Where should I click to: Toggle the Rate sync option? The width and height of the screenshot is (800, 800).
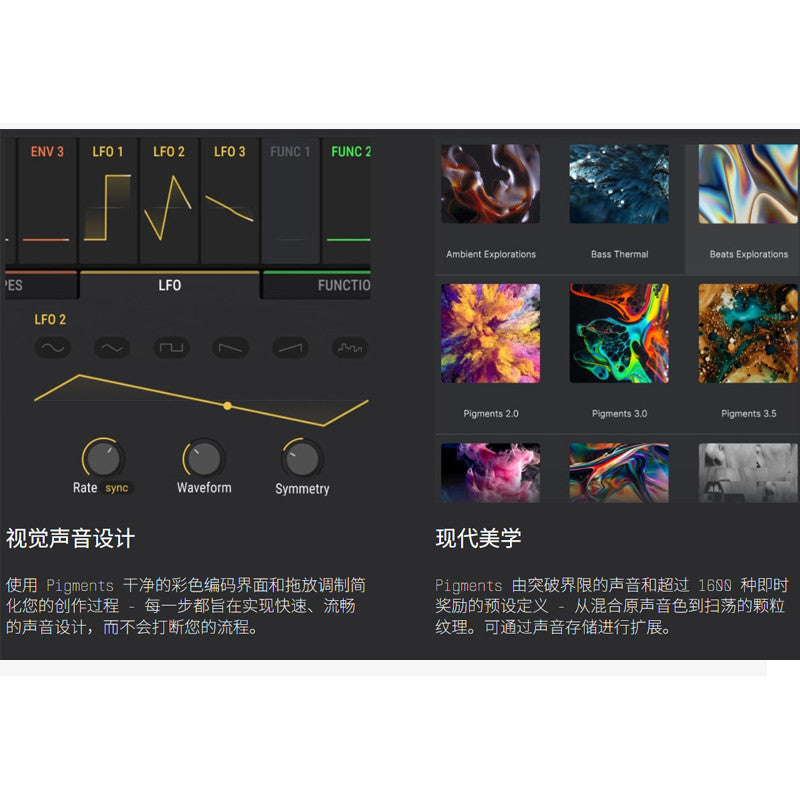[117, 488]
